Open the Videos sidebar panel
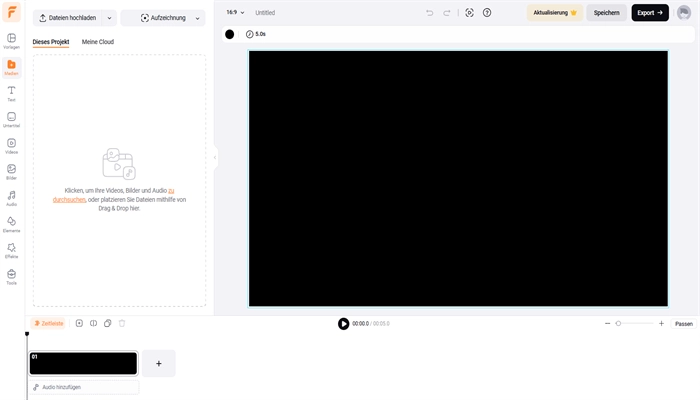 [12, 146]
